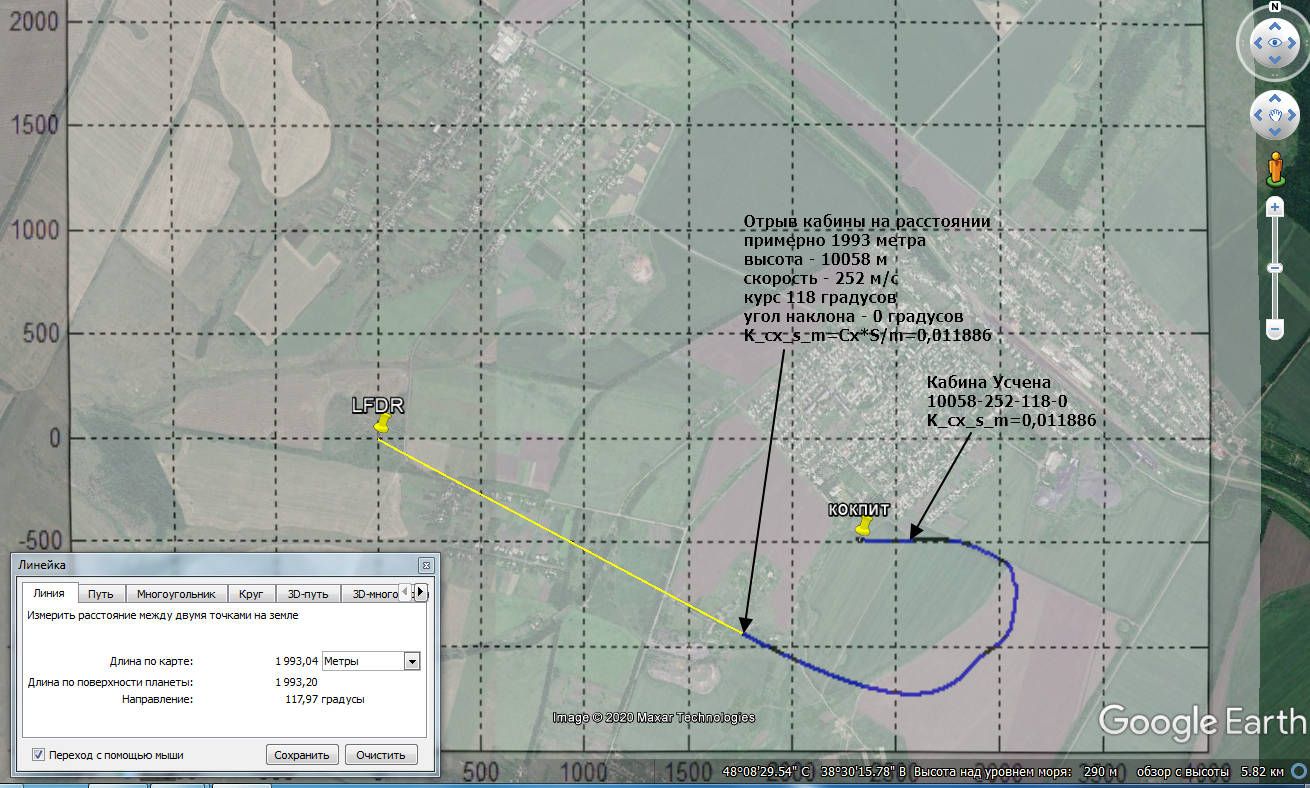
Task: Open the Метры units dropdown
Action: pos(370,661)
